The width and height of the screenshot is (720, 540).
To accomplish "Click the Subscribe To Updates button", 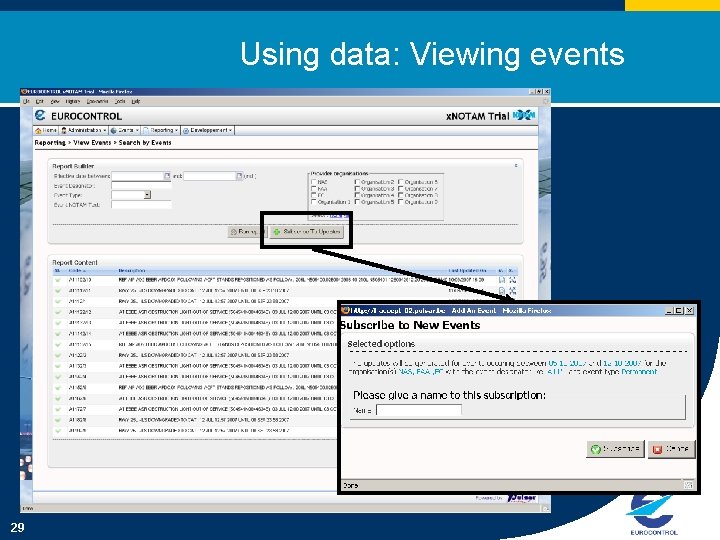I will pos(307,232).
